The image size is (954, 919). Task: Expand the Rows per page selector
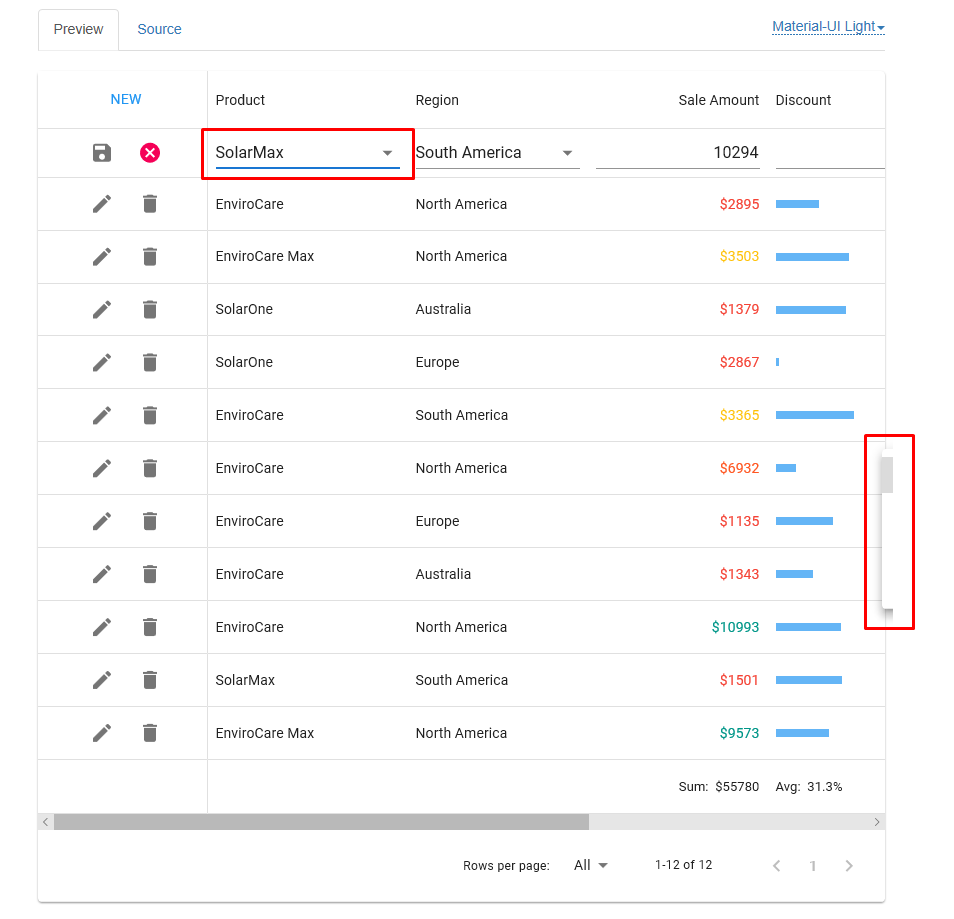[590, 865]
